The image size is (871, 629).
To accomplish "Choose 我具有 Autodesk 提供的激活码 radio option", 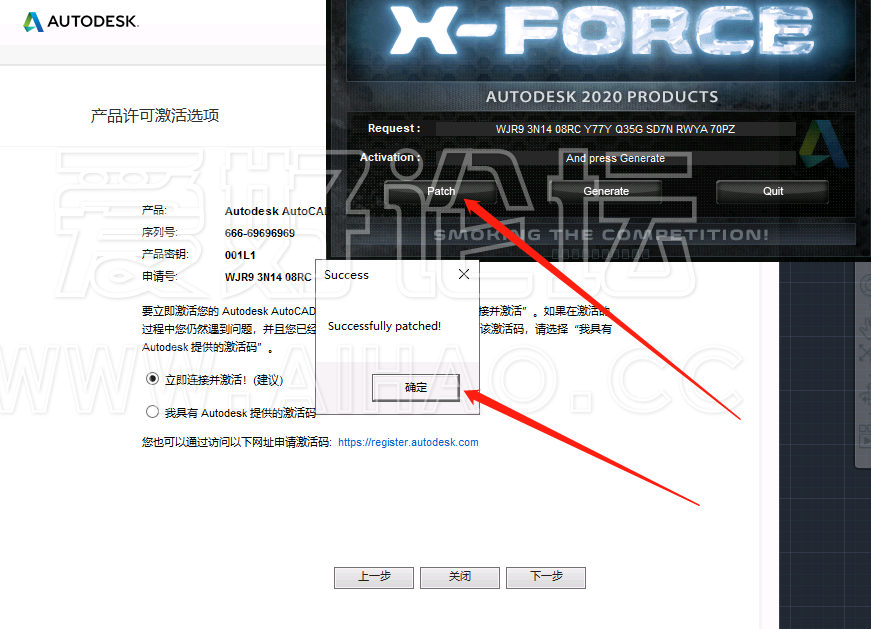I will point(152,412).
